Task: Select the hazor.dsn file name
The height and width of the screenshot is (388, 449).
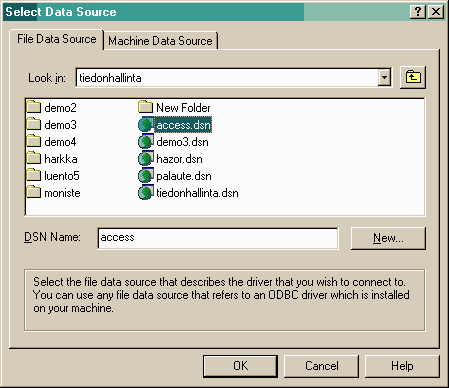Action: tap(179, 159)
